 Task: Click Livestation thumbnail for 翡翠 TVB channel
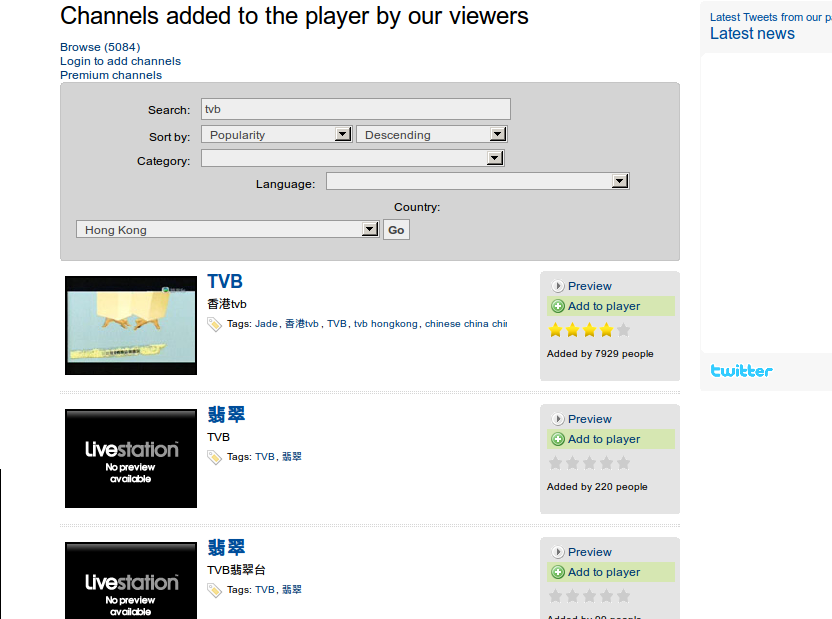[131, 459]
